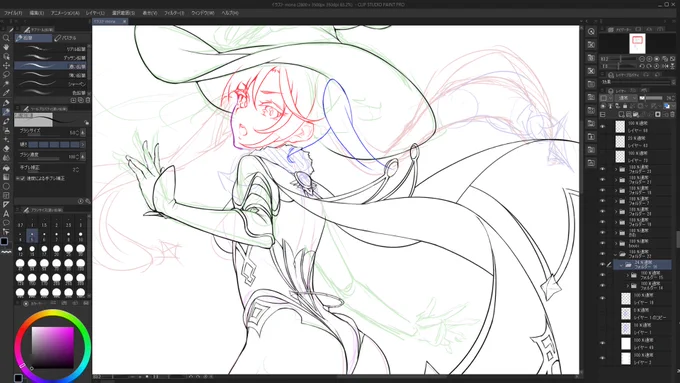Expand フォルダー 7 in layer list
Screen dimensions: 680x383
click(616, 201)
